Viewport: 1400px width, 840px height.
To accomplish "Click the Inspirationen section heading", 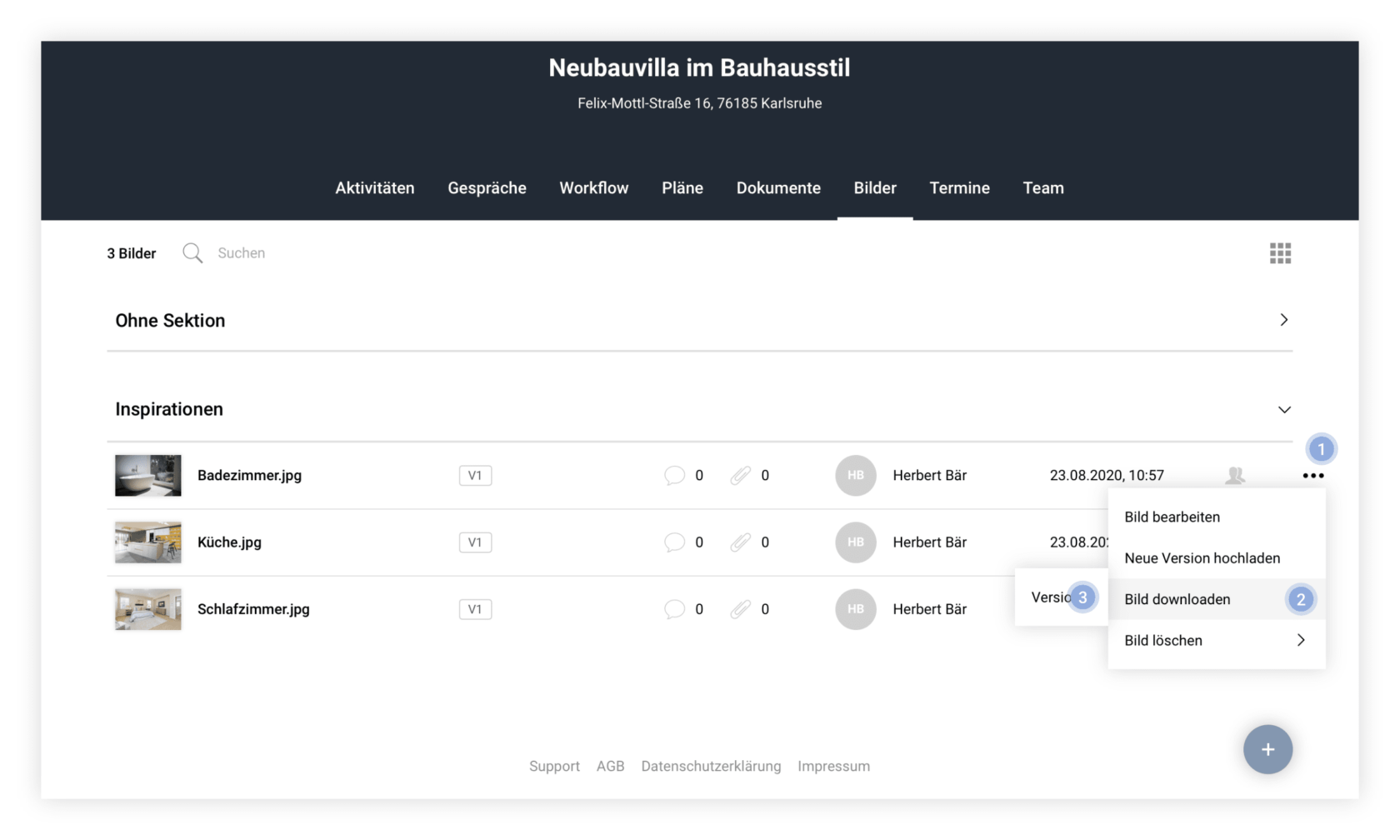I will 169,409.
